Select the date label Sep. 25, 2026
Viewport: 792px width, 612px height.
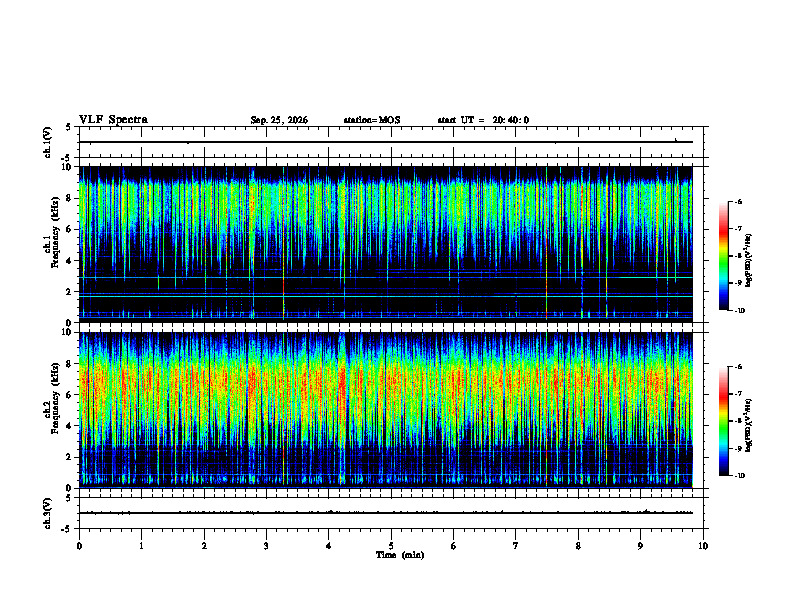(279, 120)
